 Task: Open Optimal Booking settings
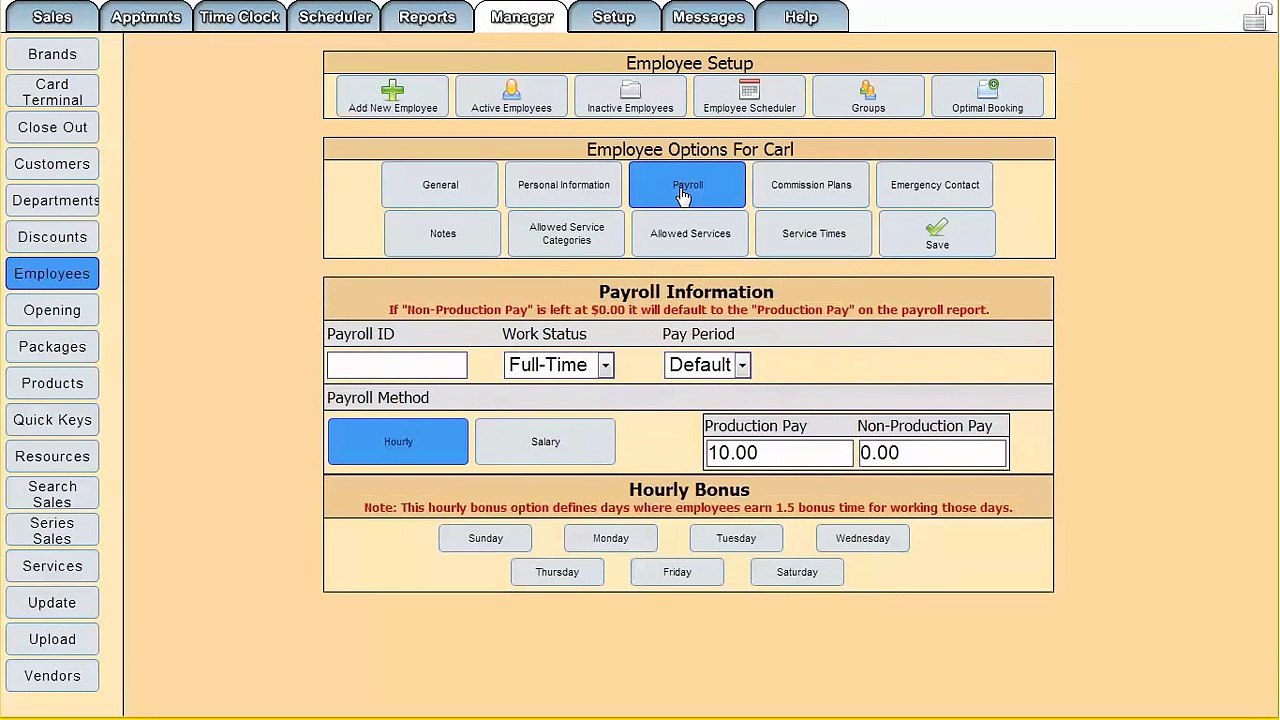tap(987, 97)
